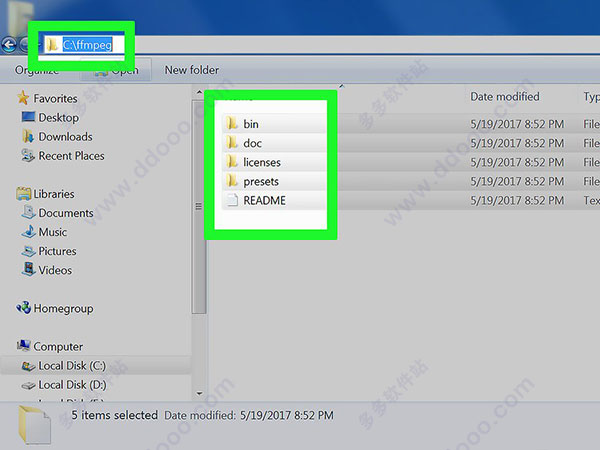Select Computer in navigation pane

(58, 347)
